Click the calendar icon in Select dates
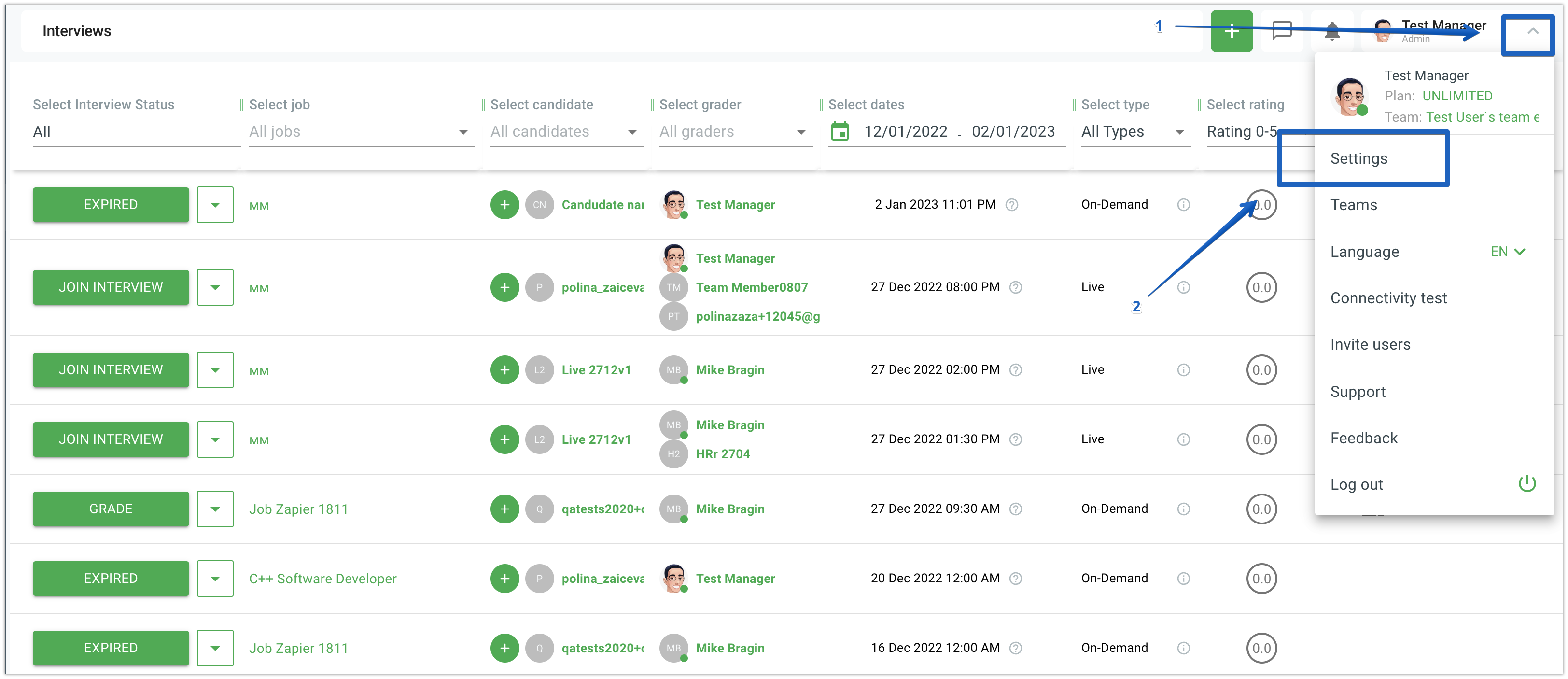The image size is (1568, 679). pyautogui.click(x=840, y=131)
